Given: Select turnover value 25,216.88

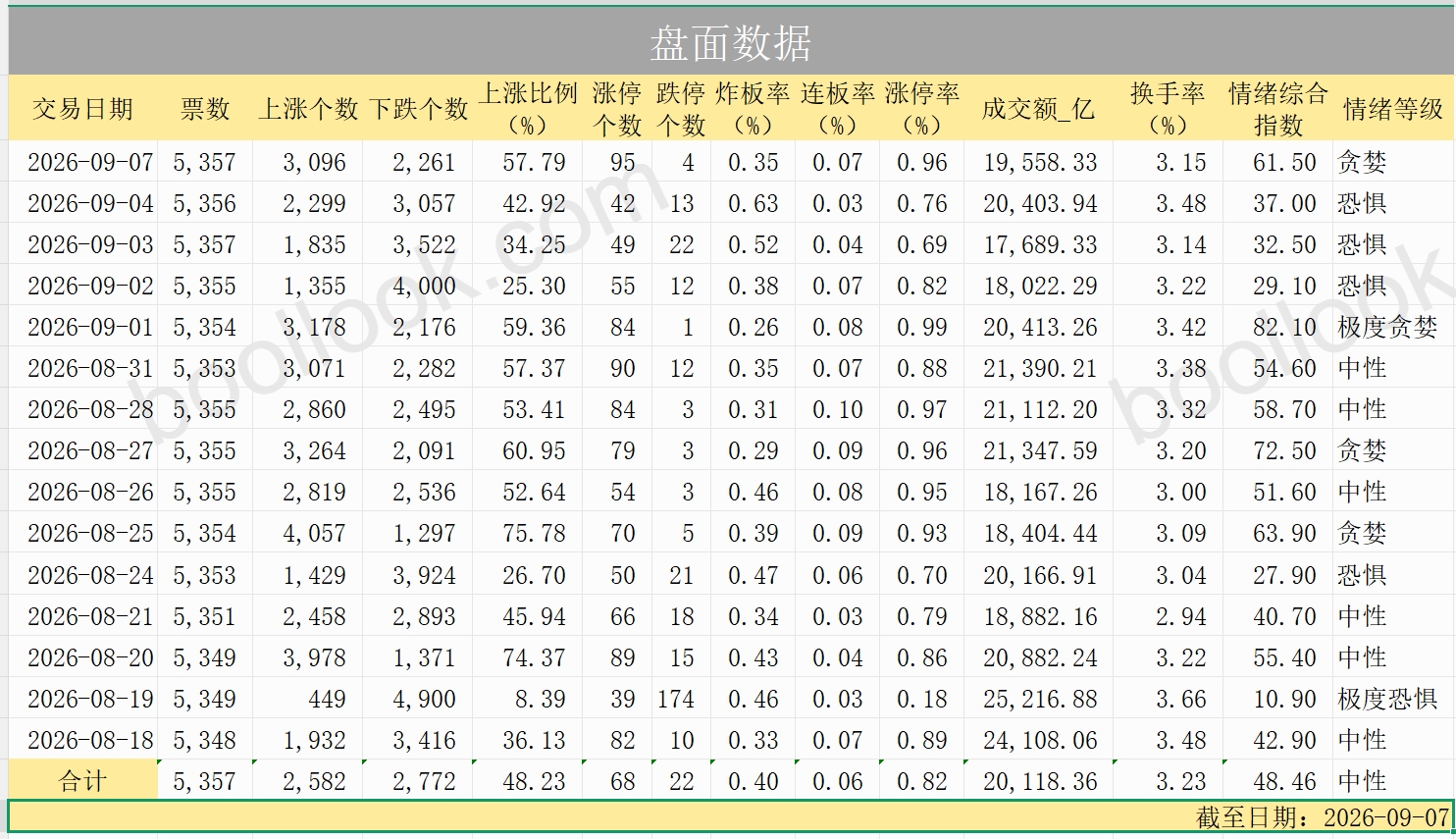Looking at the screenshot, I should click(x=1040, y=699).
